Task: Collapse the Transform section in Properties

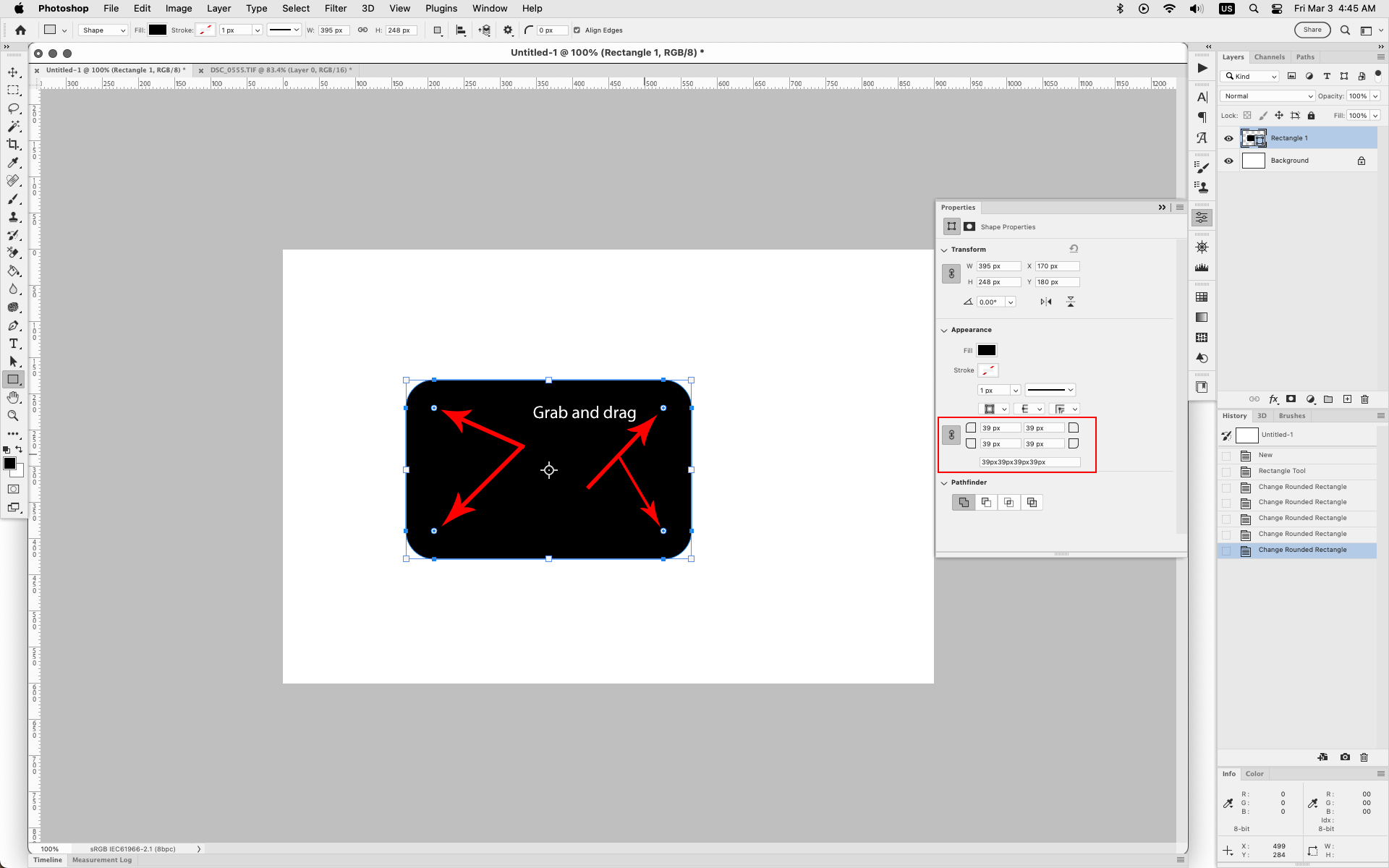Action: [945, 249]
